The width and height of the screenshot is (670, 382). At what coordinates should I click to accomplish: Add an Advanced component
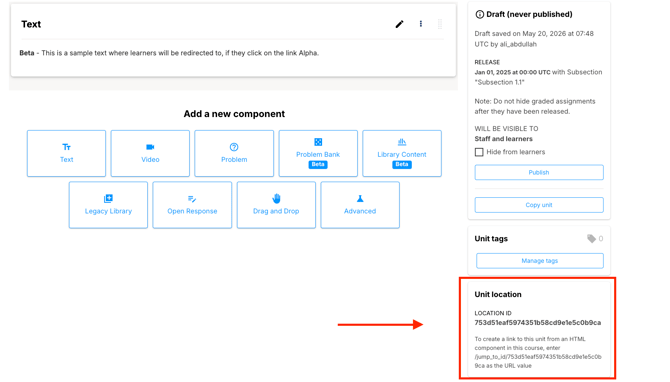360,205
